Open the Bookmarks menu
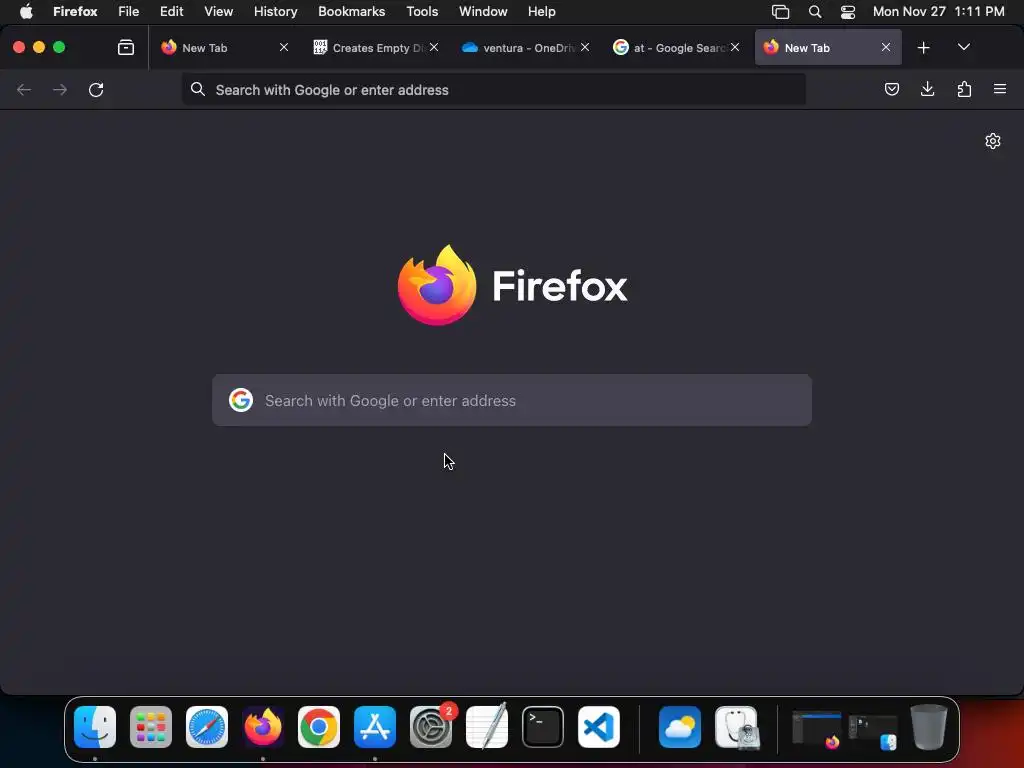Viewport: 1024px width, 768px height. point(351,11)
